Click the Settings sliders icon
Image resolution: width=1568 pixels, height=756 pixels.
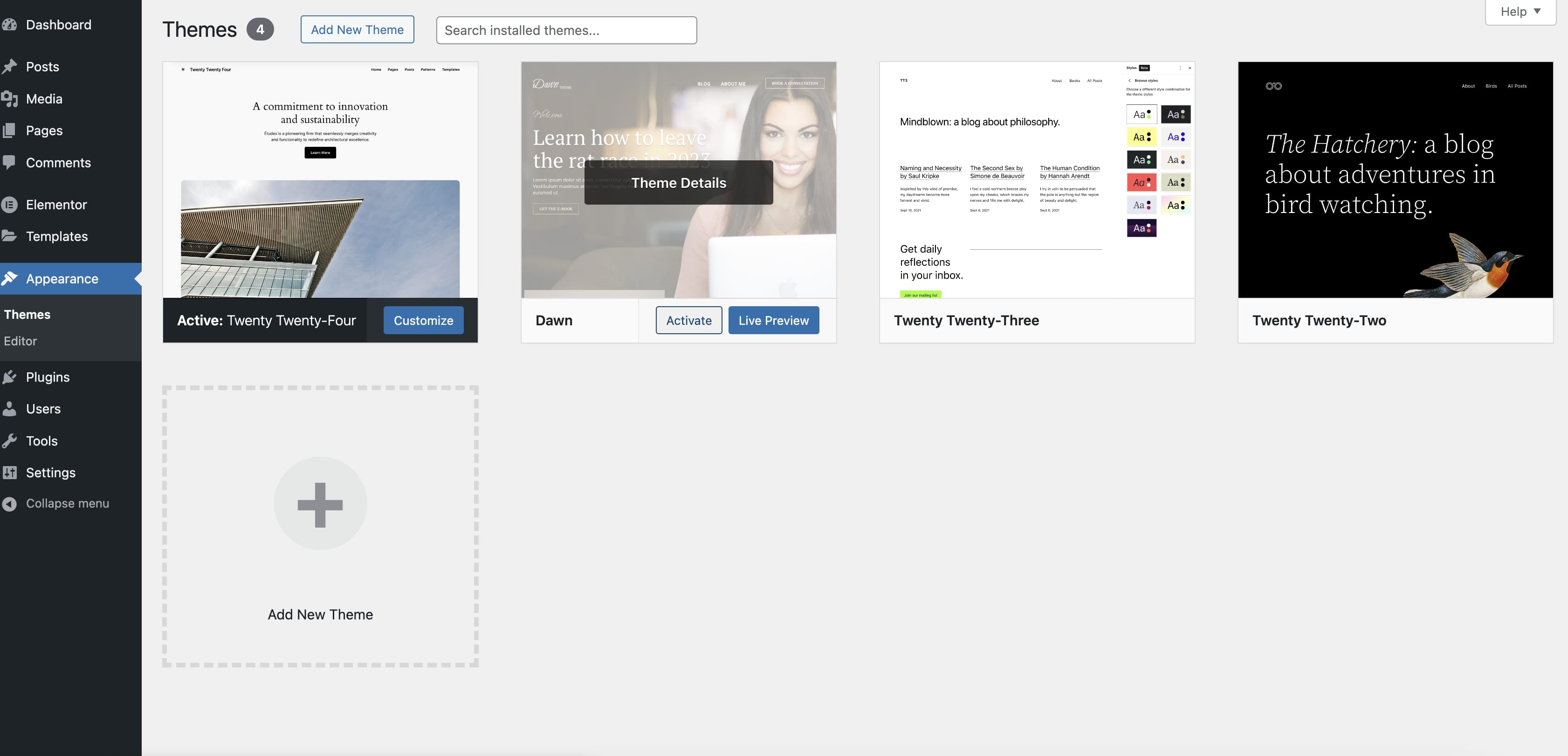click(9, 473)
